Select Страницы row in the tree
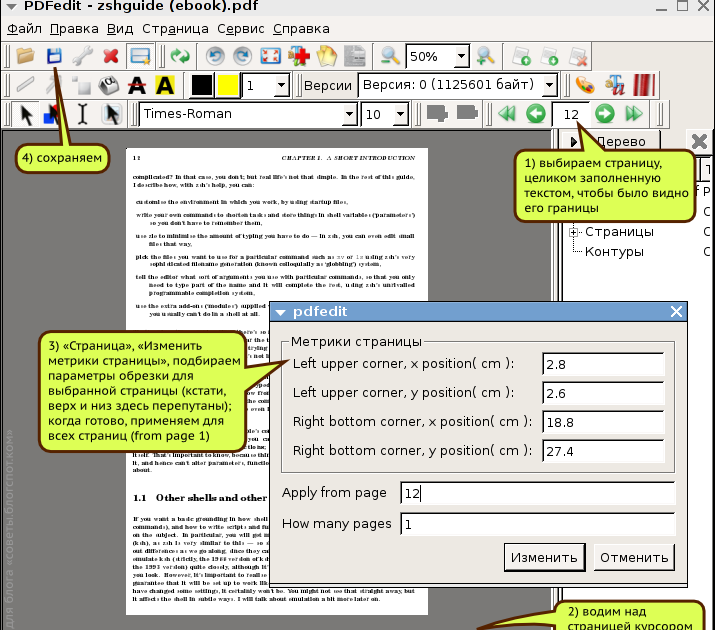The height and width of the screenshot is (630, 715). (x=619, y=232)
